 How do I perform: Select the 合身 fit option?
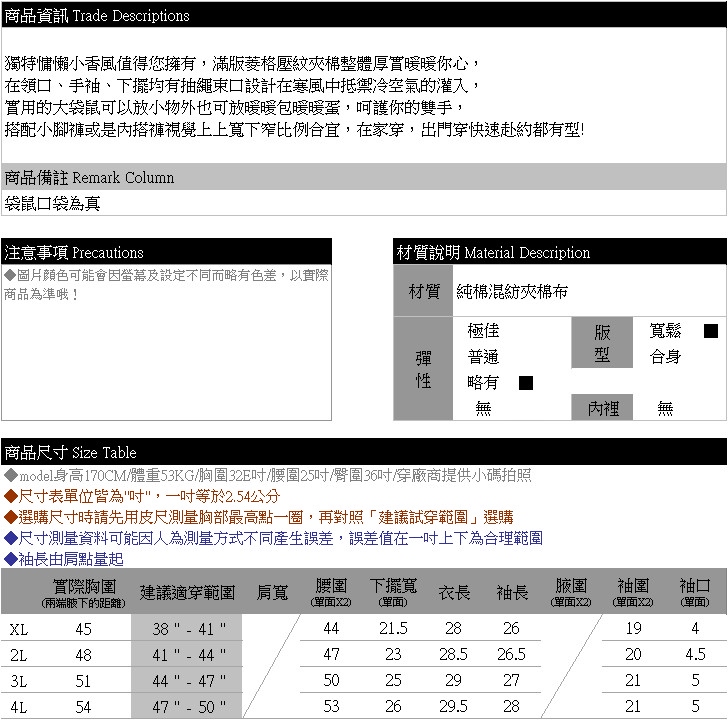(665, 357)
